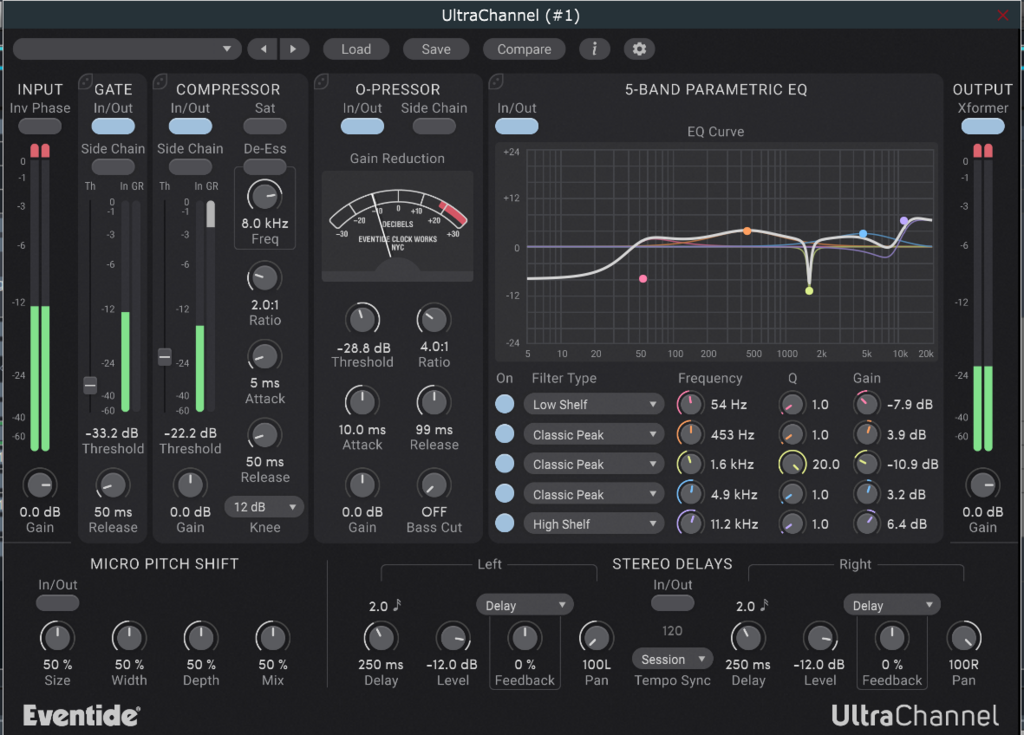
Task: Enable the Gate Side Chain switch
Action: click(113, 167)
